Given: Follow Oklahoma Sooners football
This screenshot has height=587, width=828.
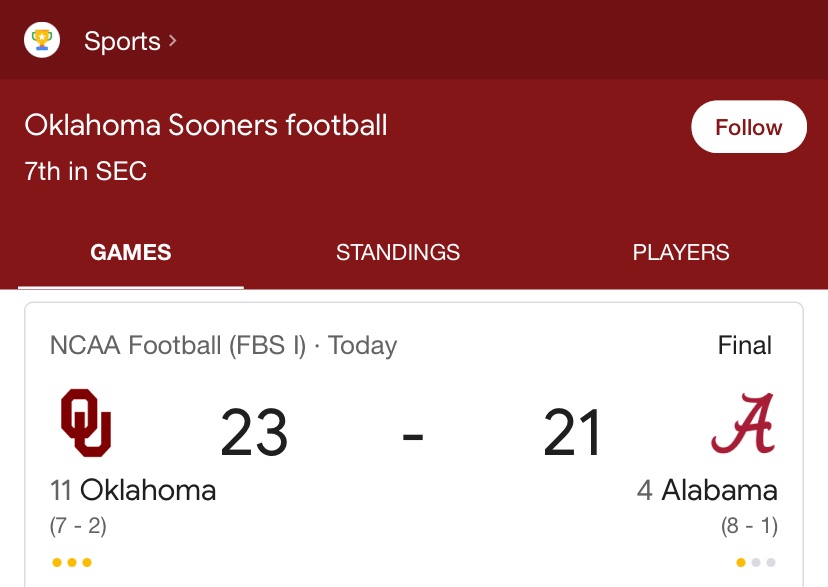Looking at the screenshot, I should (x=749, y=127).
